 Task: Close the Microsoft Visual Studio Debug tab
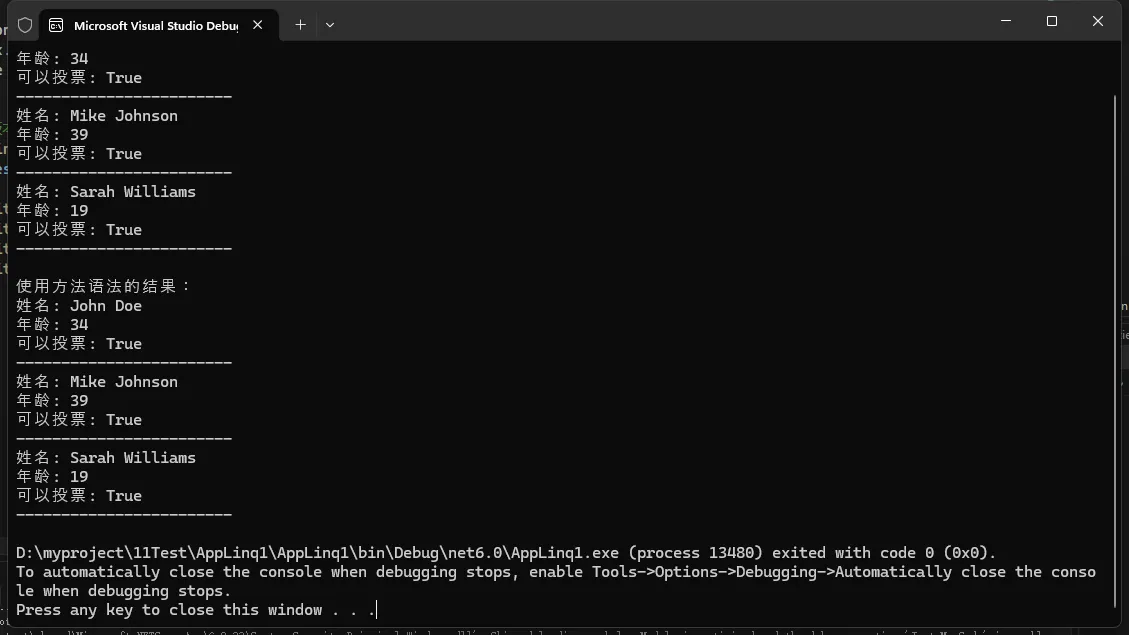[x=258, y=25]
